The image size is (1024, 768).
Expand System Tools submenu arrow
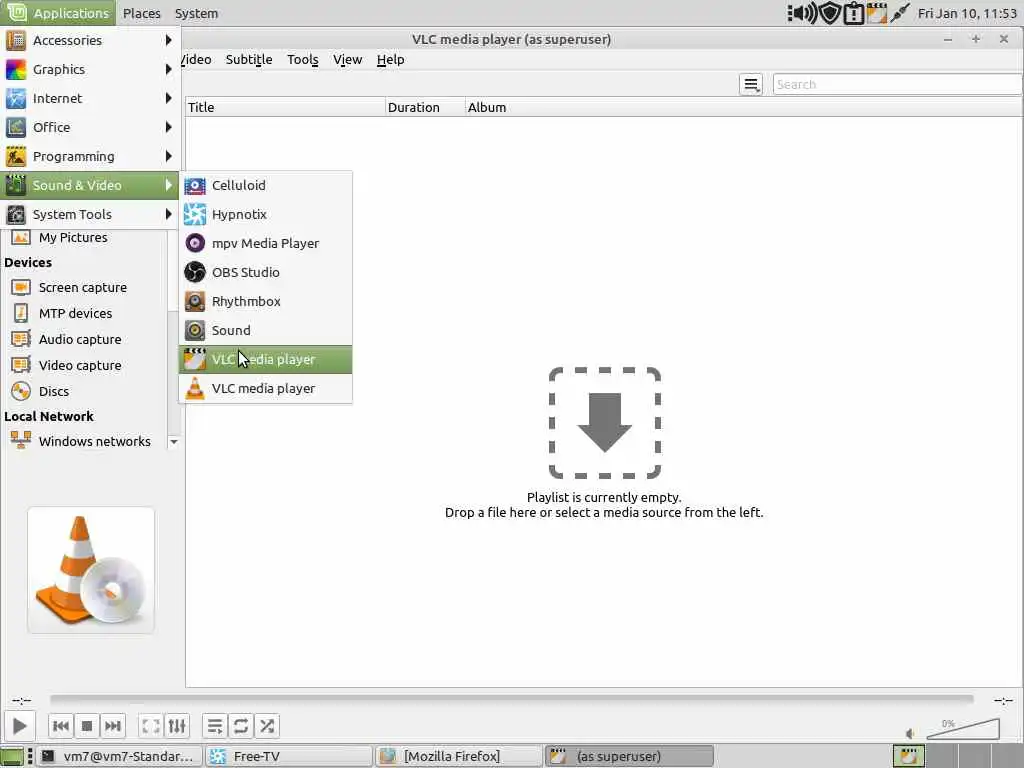click(x=168, y=214)
